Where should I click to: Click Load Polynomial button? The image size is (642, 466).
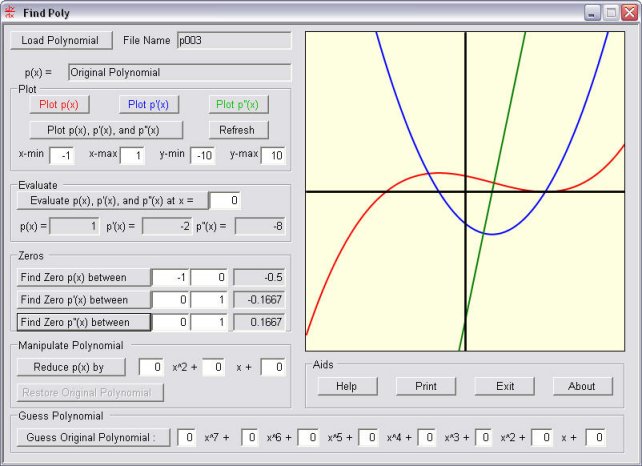(x=60, y=40)
